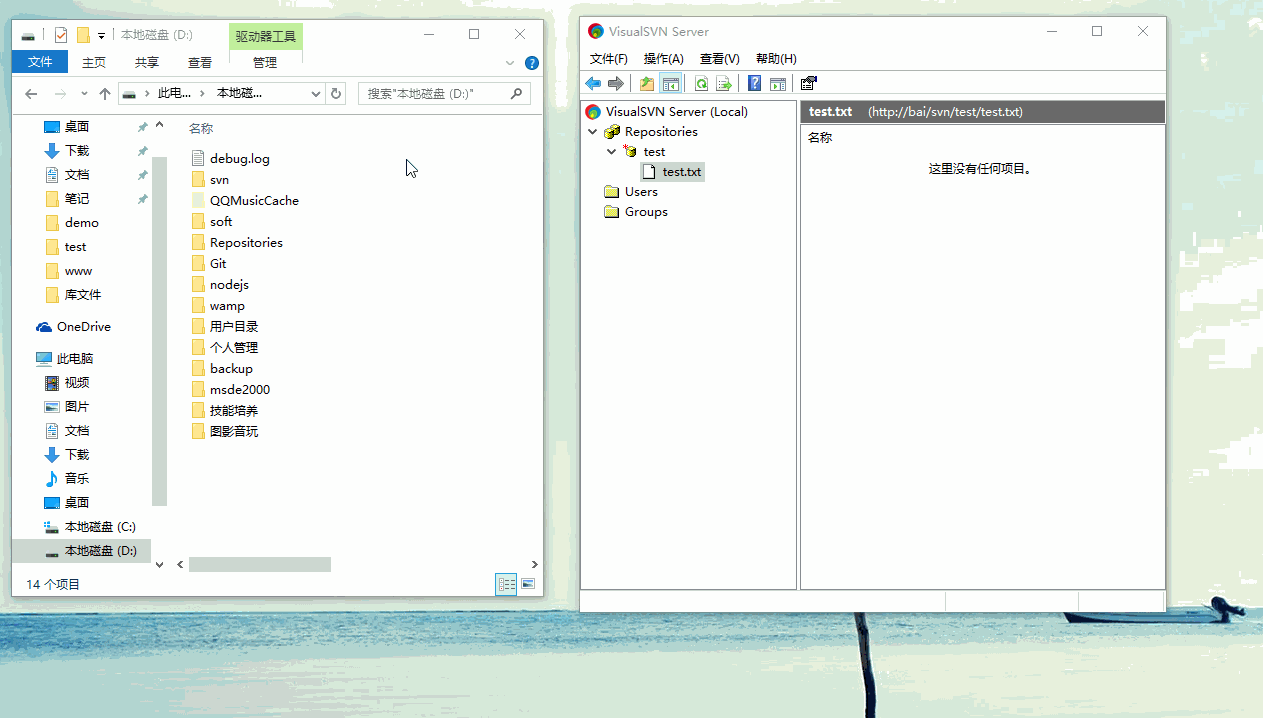Screen dimensions: 1263x718
Task: Click the 名称 column header in VisualSVN
Action: (x=820, y=138)
